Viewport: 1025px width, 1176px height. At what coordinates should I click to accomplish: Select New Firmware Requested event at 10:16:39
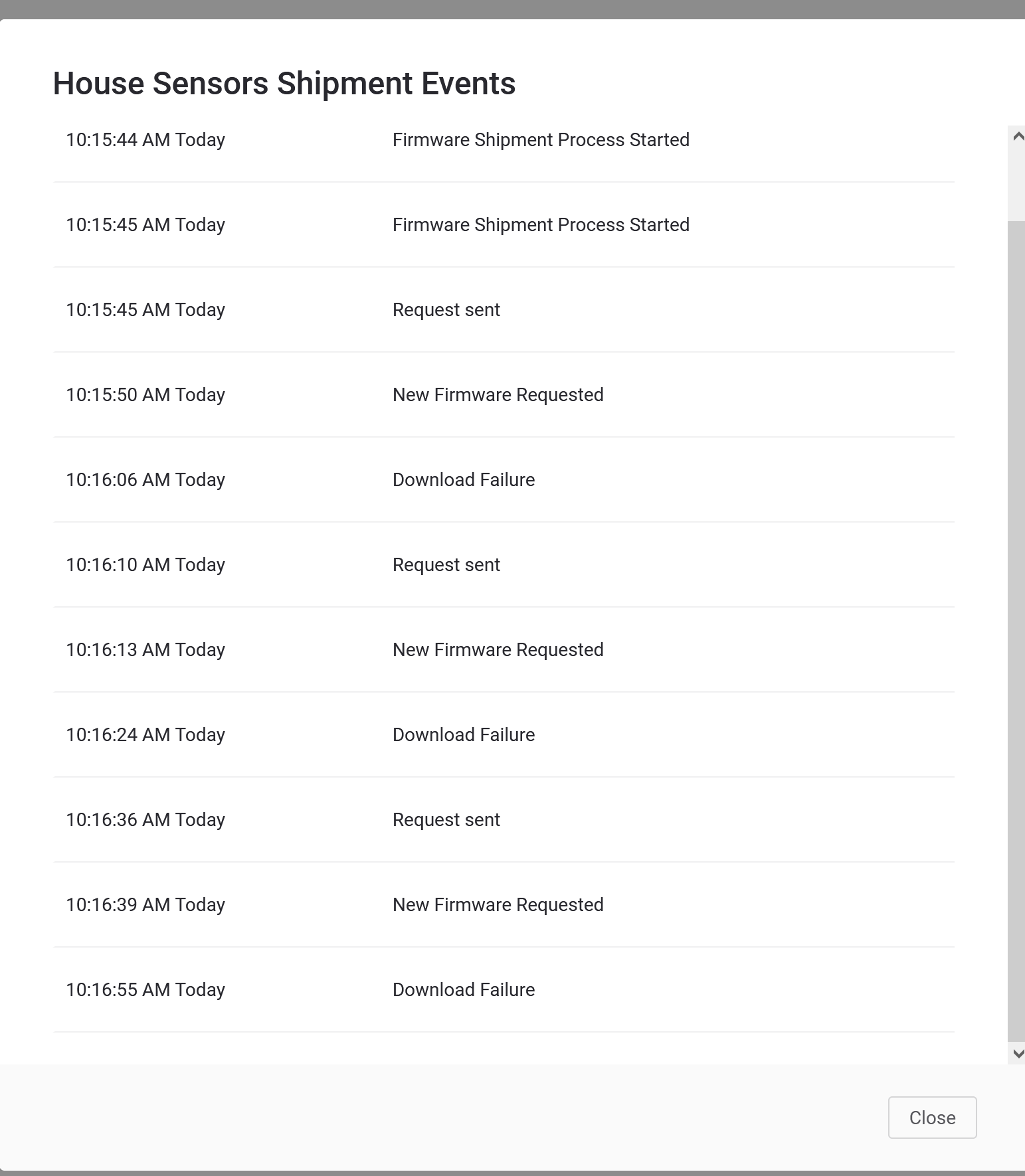tap(498, 905)
